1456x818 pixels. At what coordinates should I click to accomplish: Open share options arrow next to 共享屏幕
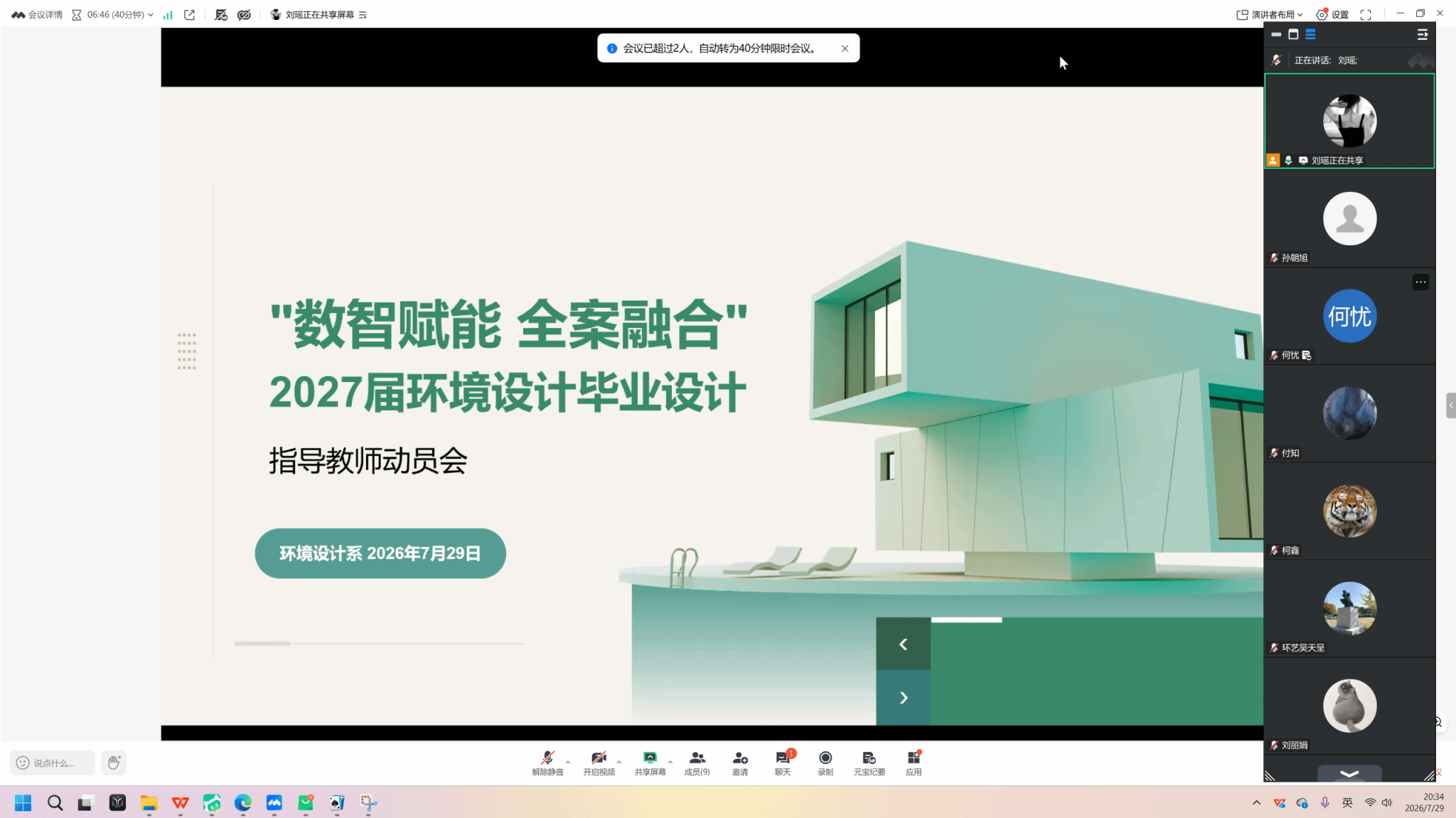pos(670,762)
